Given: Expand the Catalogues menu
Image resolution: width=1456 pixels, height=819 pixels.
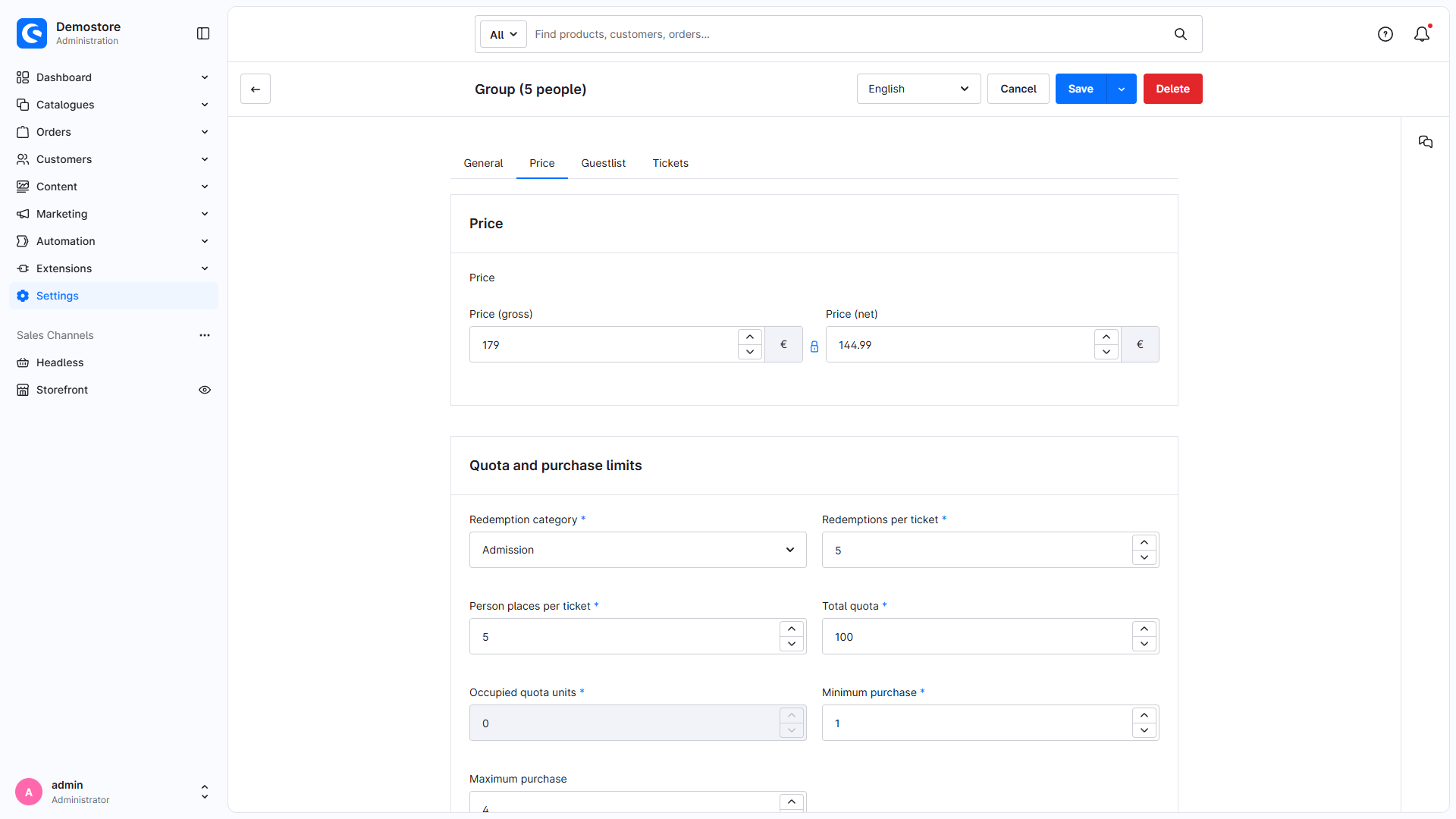Looking at the screenshot, I should pyautogui.click(x=114, y=105).
